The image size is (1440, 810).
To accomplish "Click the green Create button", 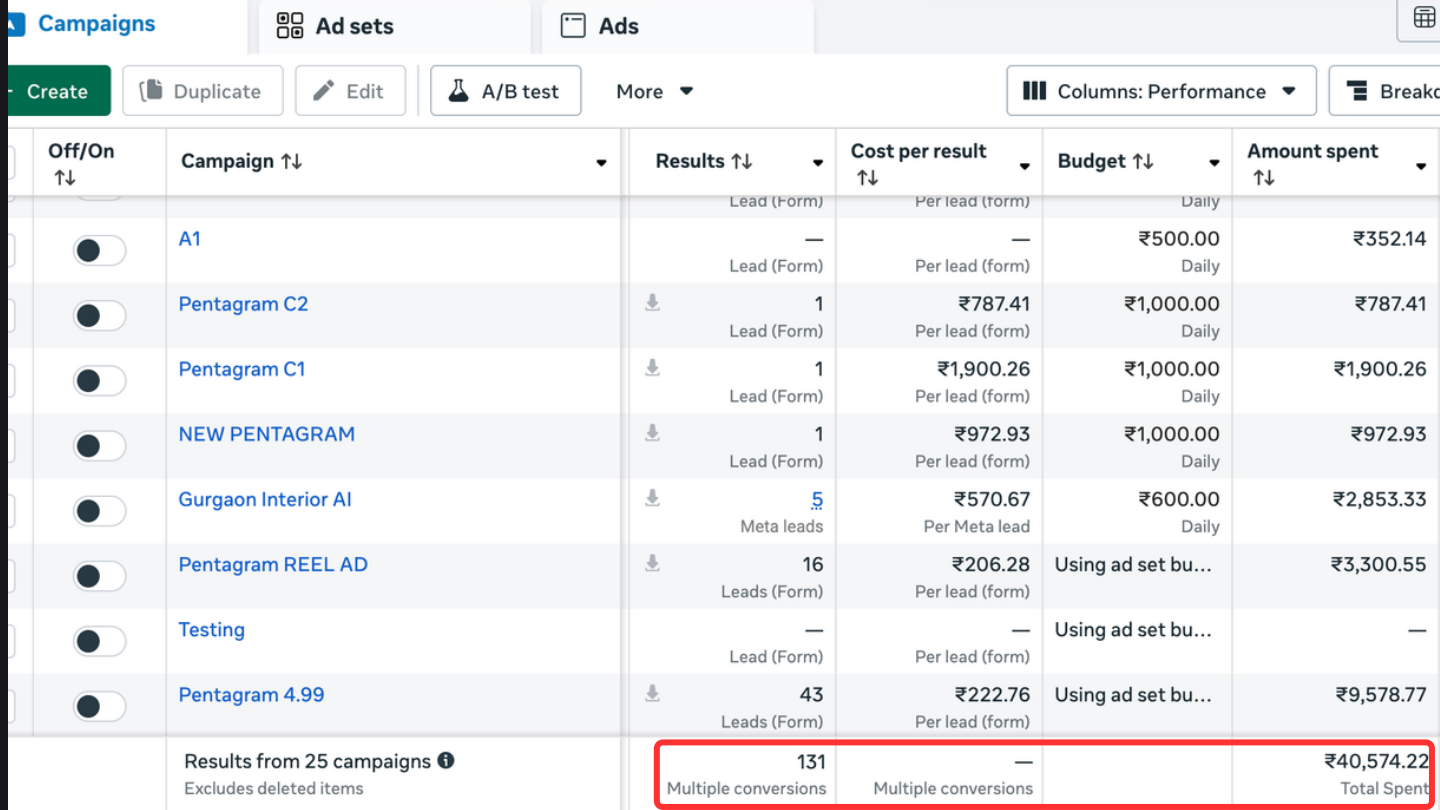I will click(58, 91).
